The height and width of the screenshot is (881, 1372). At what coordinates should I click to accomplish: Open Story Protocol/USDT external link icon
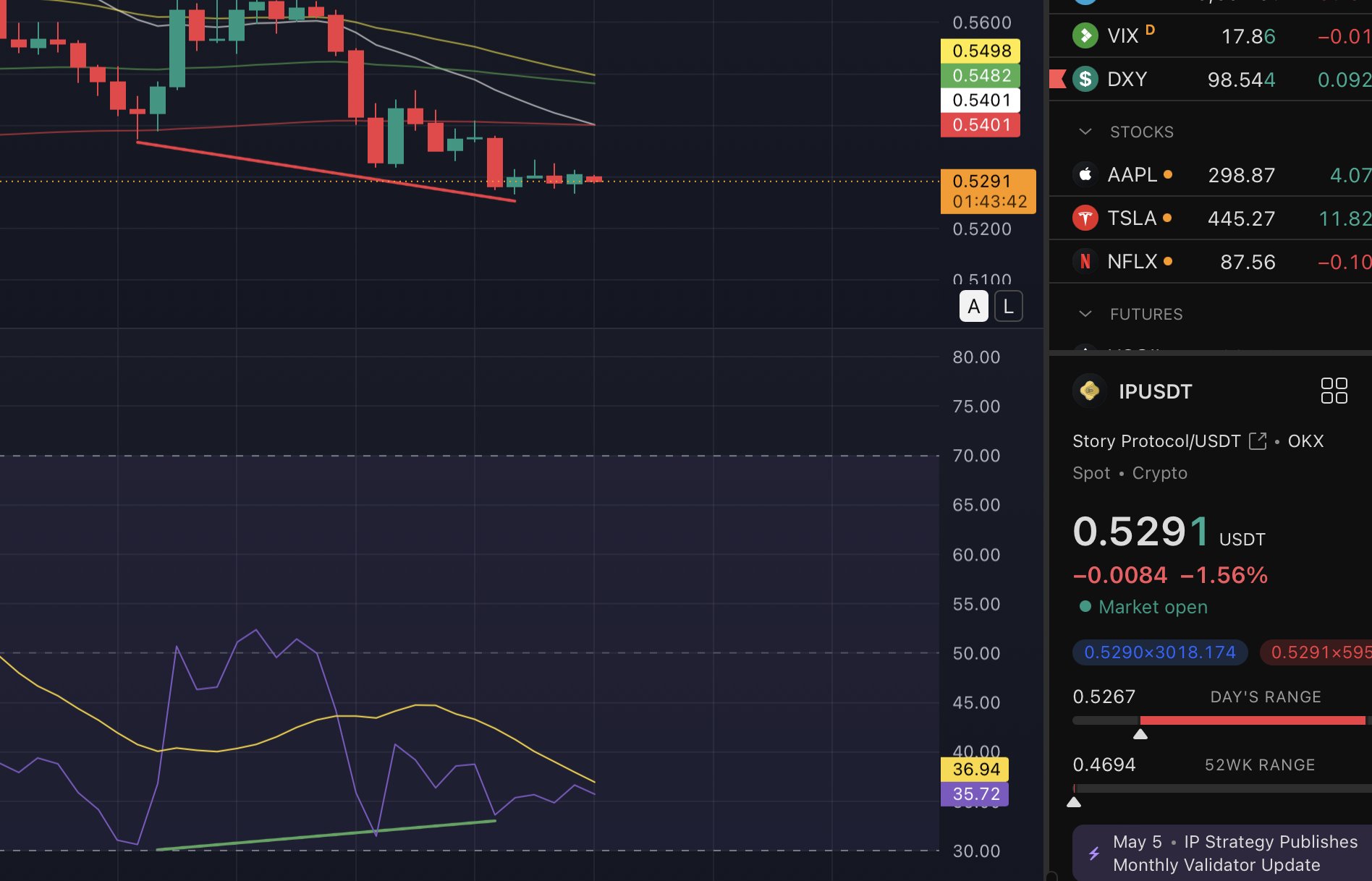pyautogui.click(x=1258, y=441)
